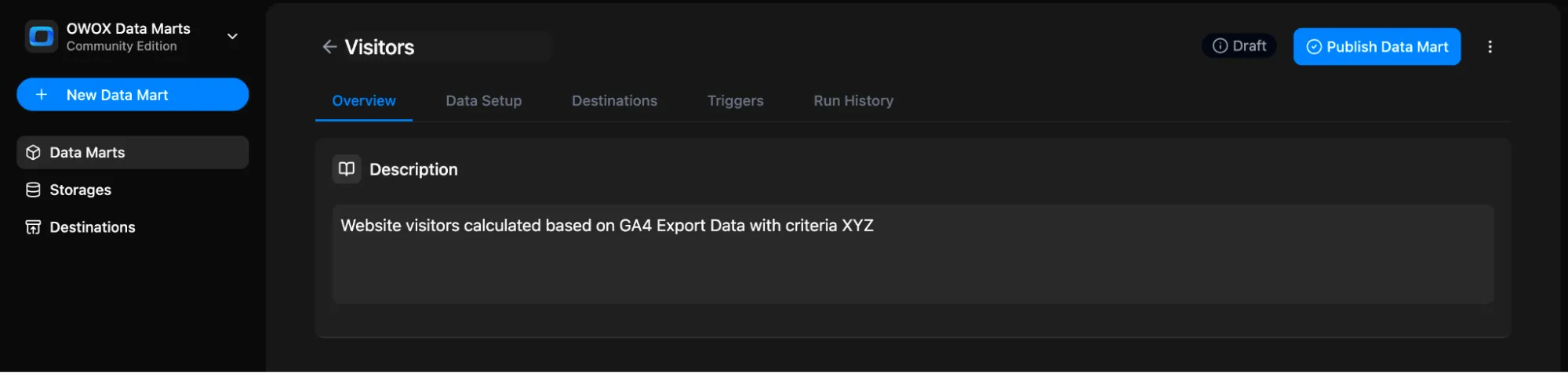Click the sidebar Destinations icon
Viewport: 1568px width, 373px height.
(x=33, y=227)
